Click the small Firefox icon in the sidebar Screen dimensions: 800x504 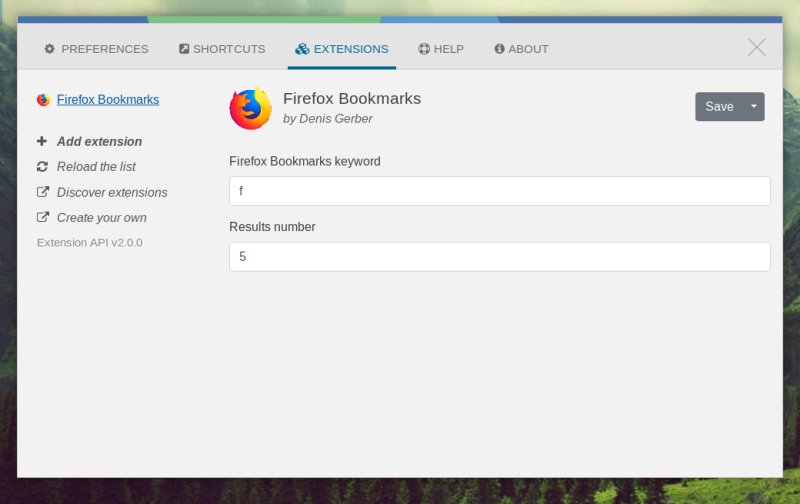(43, 99)
